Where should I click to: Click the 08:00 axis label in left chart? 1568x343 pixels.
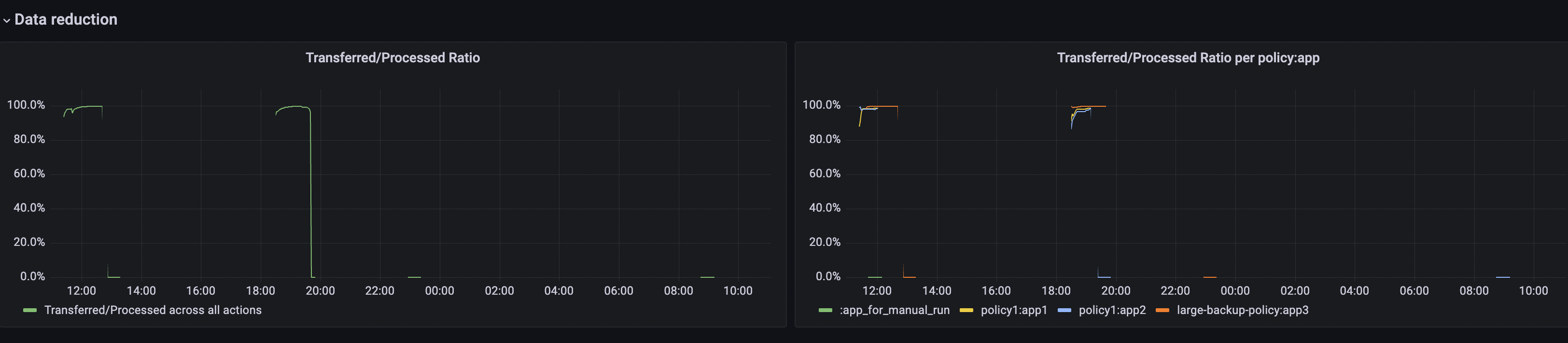click(x=678, y=291)
